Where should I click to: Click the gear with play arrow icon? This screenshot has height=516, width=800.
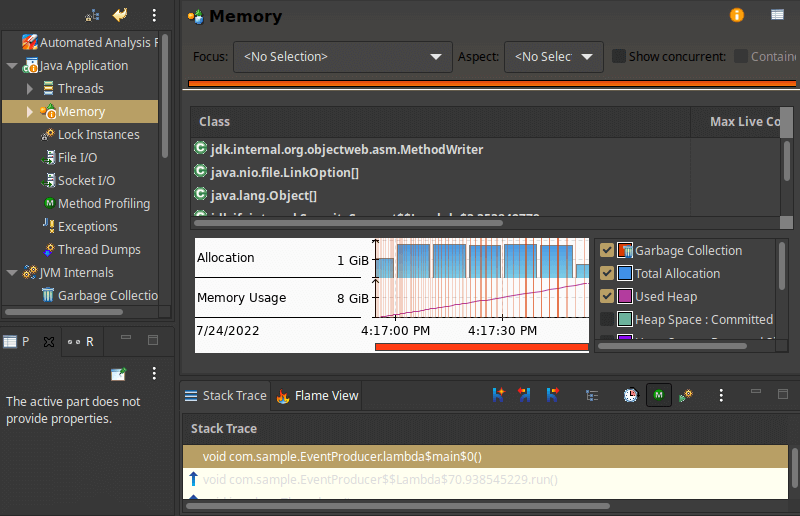pos(686,395)
